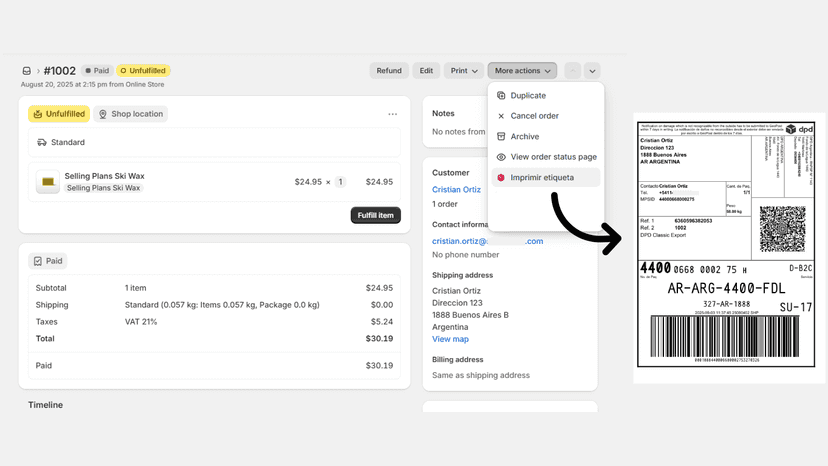Click the eye icon for order status page
Viewport: 828px width, 466px height.
501,157
